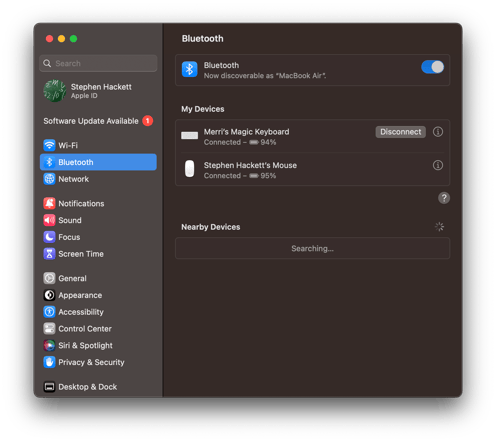Click the Magic Keyboard device icon

[x=189, y=135]
